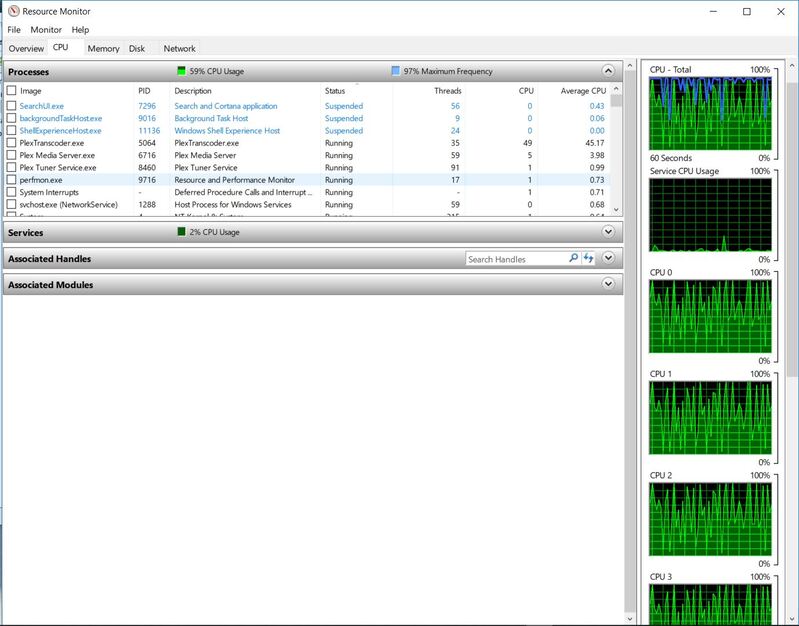Viewport: 799px width, 626px height.
Task: Expand the Associated Modules section
Action: 608,283
